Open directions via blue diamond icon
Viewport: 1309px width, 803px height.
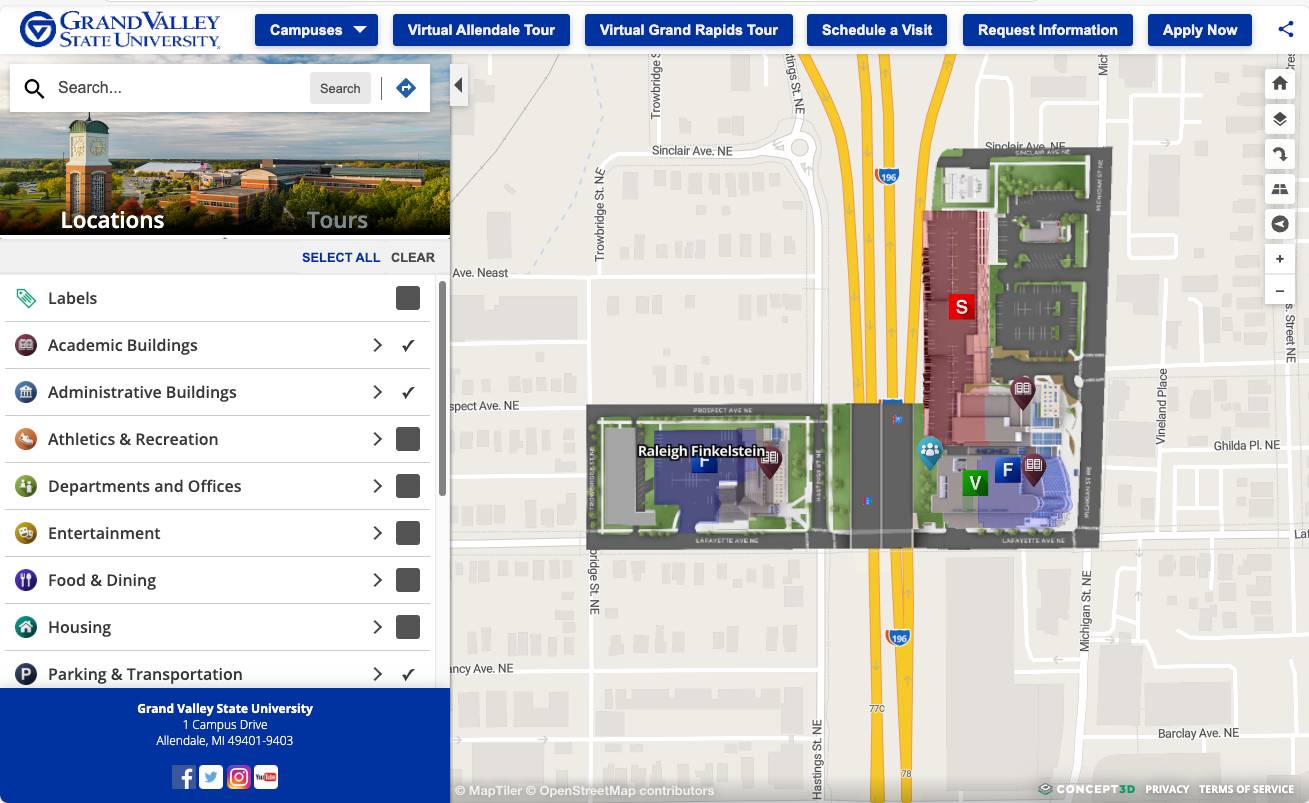pos(406,88)
